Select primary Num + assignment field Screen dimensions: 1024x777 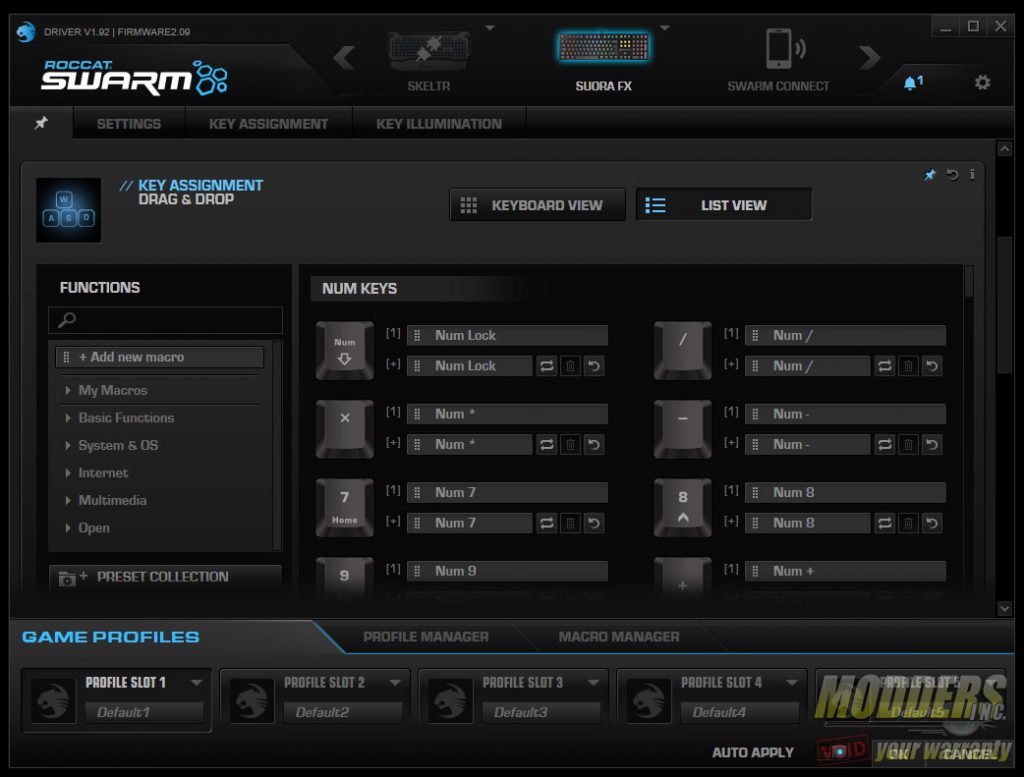(845, 571)
